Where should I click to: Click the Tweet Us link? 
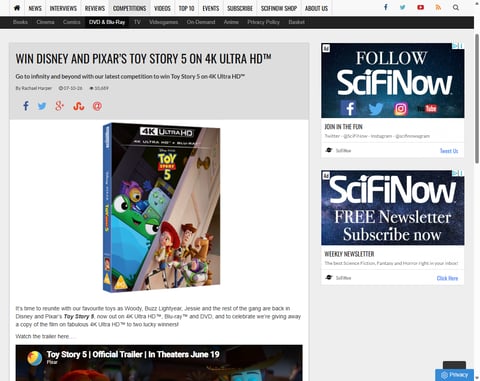(x=449, y=151)
